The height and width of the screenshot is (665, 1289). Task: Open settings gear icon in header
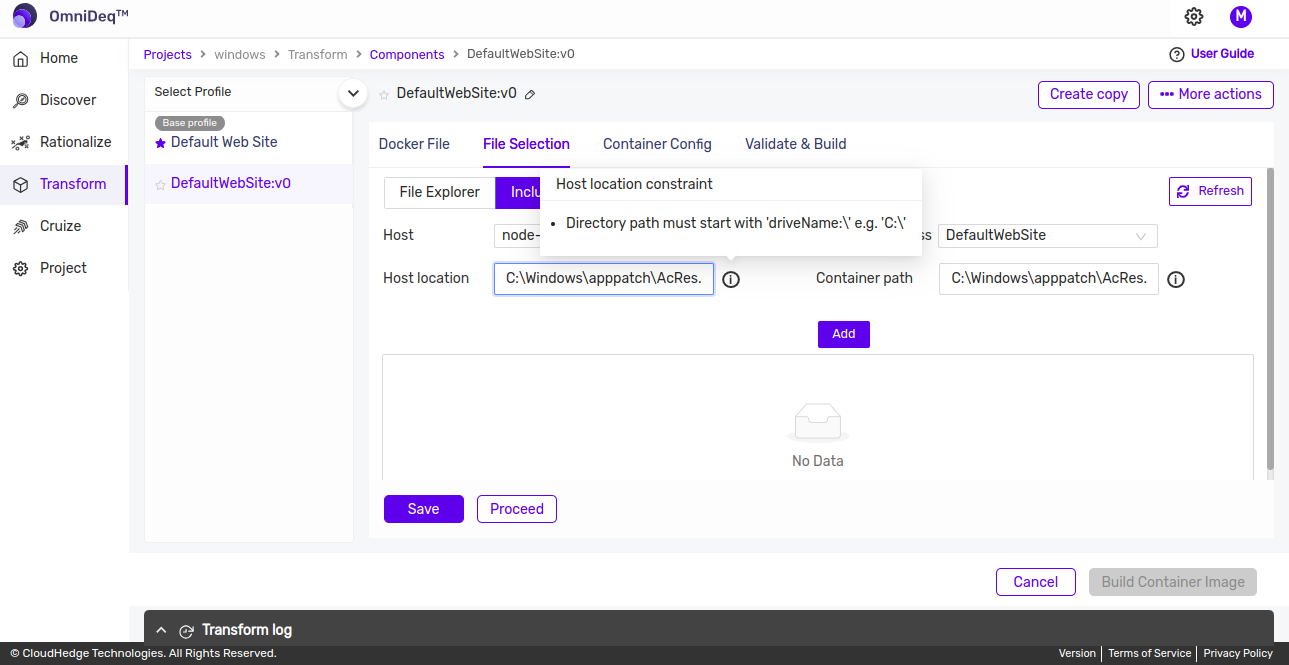pyautogui.click(x=1193, y=17)
